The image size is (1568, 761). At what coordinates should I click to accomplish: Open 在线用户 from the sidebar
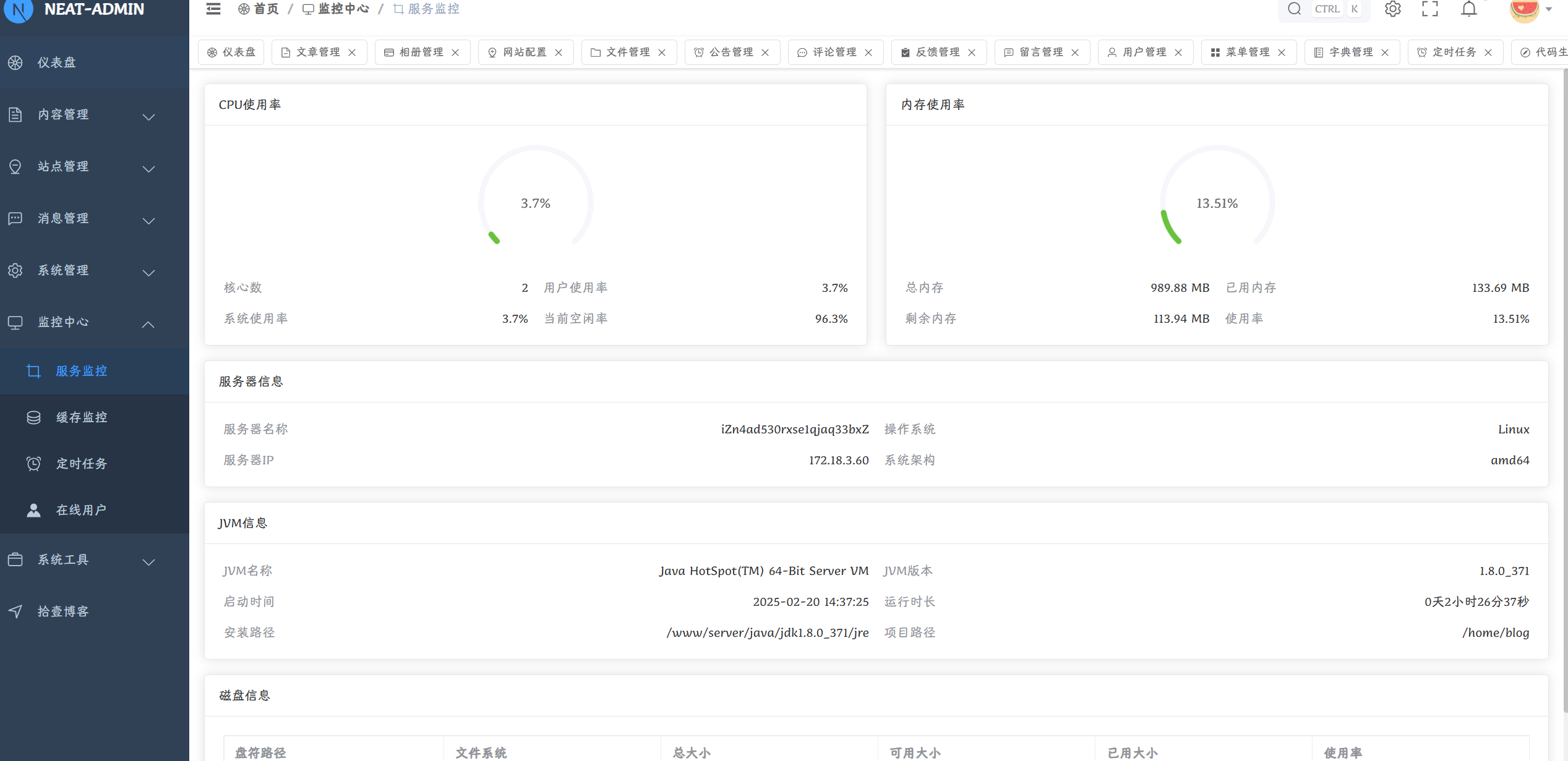pos(82,510)
